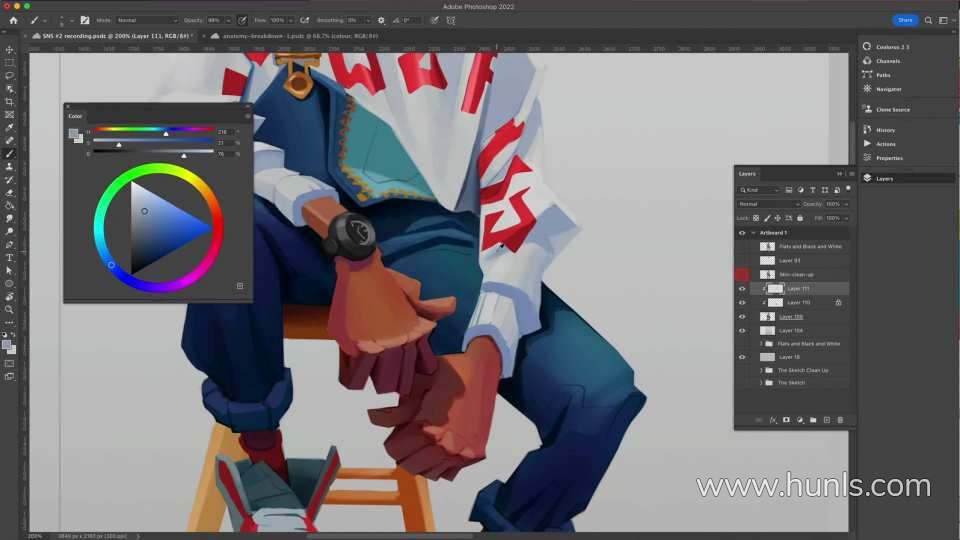Open the Color panel menu
This screenshot has width=960, height=540.
(247, 116)
